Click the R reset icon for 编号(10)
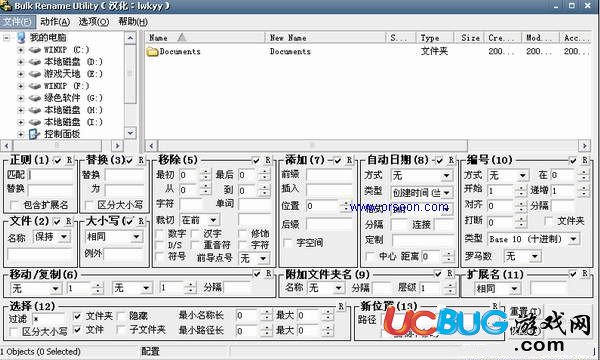The image size is (600, 360). pyautogui.click(x=585, y=160)
